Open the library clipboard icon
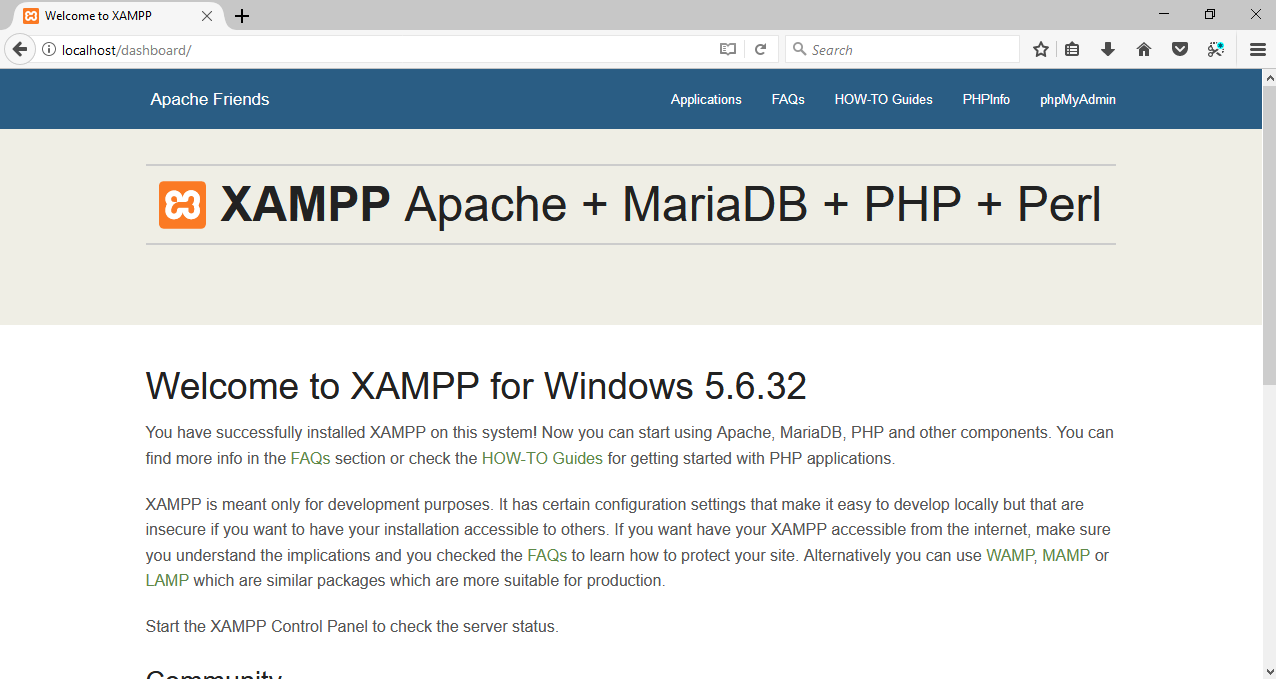This screenshot has width=1276, height=679. point(1071,48)
